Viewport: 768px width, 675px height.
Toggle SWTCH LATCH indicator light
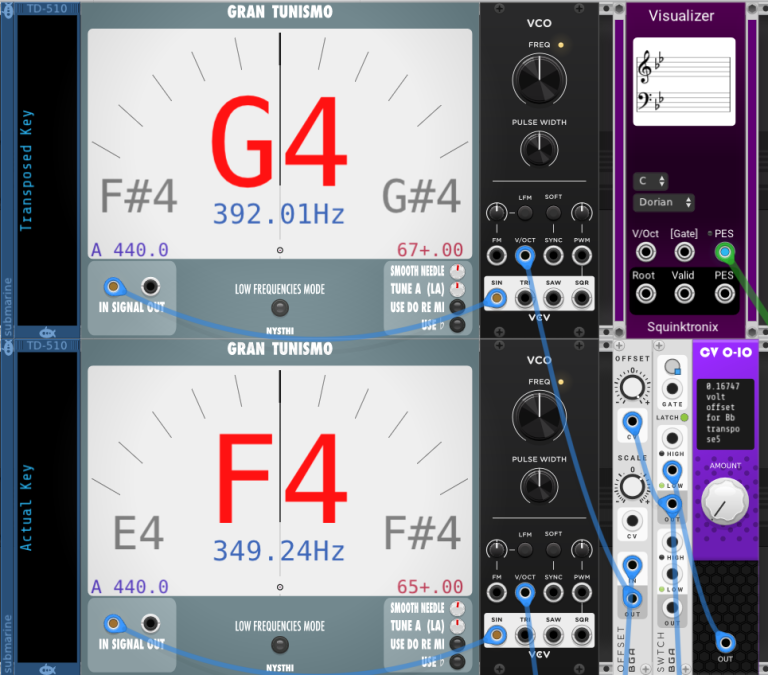684,417
